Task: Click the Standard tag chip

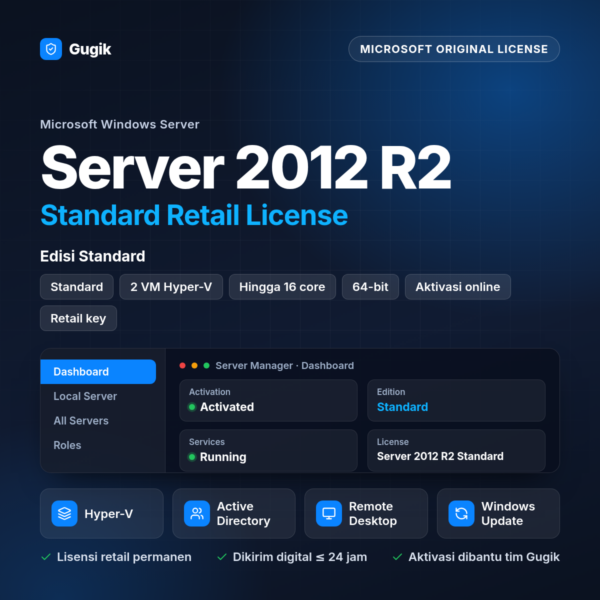Action: tap(77, 287)
